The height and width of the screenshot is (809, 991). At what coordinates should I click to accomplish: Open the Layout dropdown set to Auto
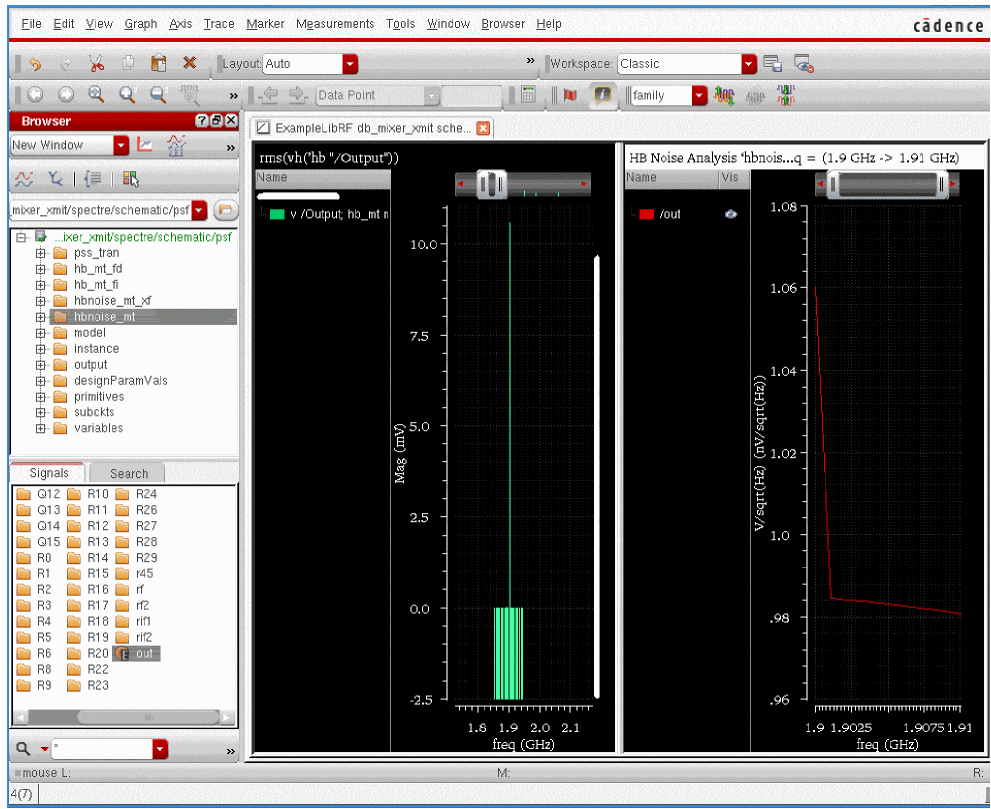coord(349,64)
